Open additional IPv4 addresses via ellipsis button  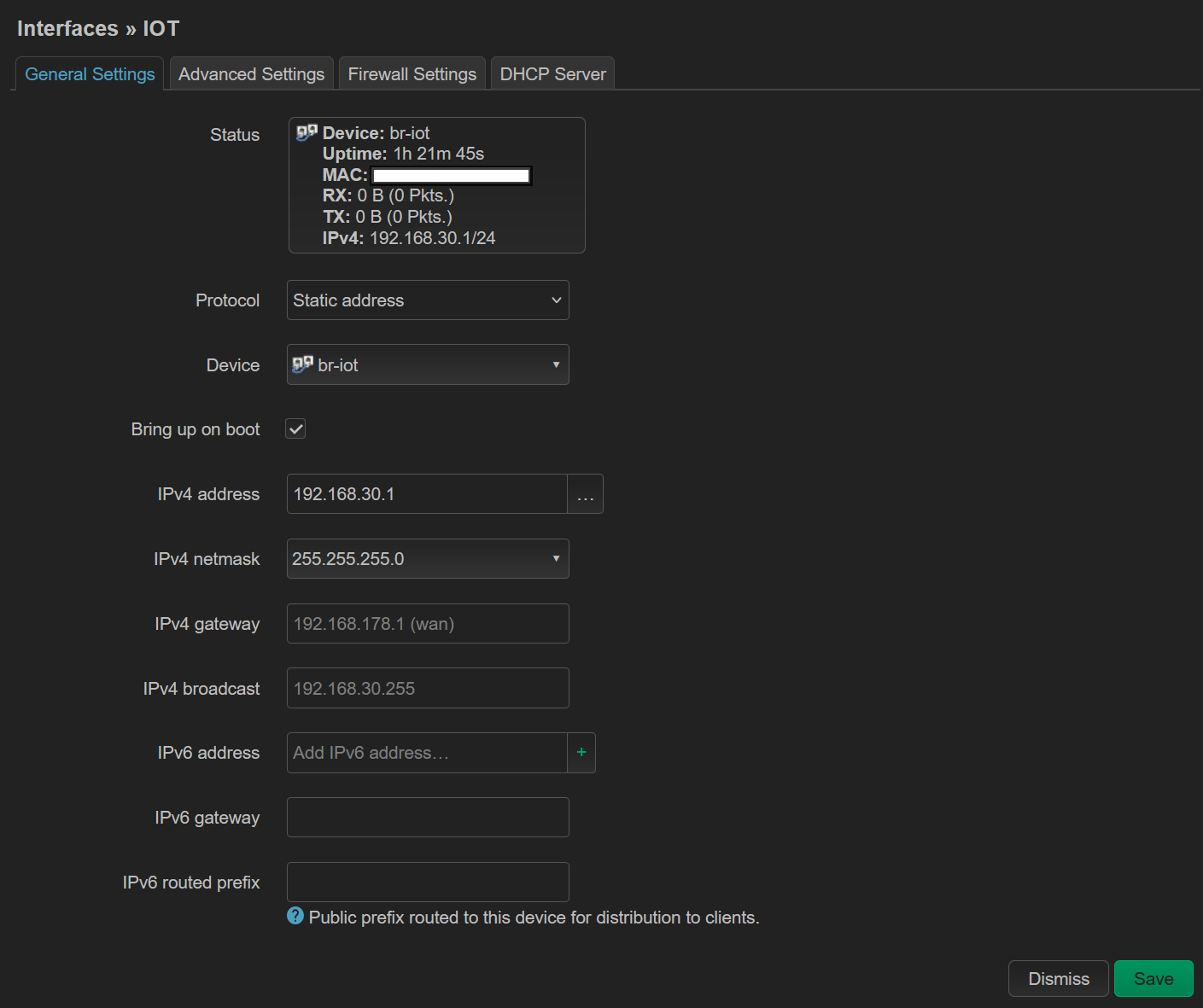pos(585,493)
